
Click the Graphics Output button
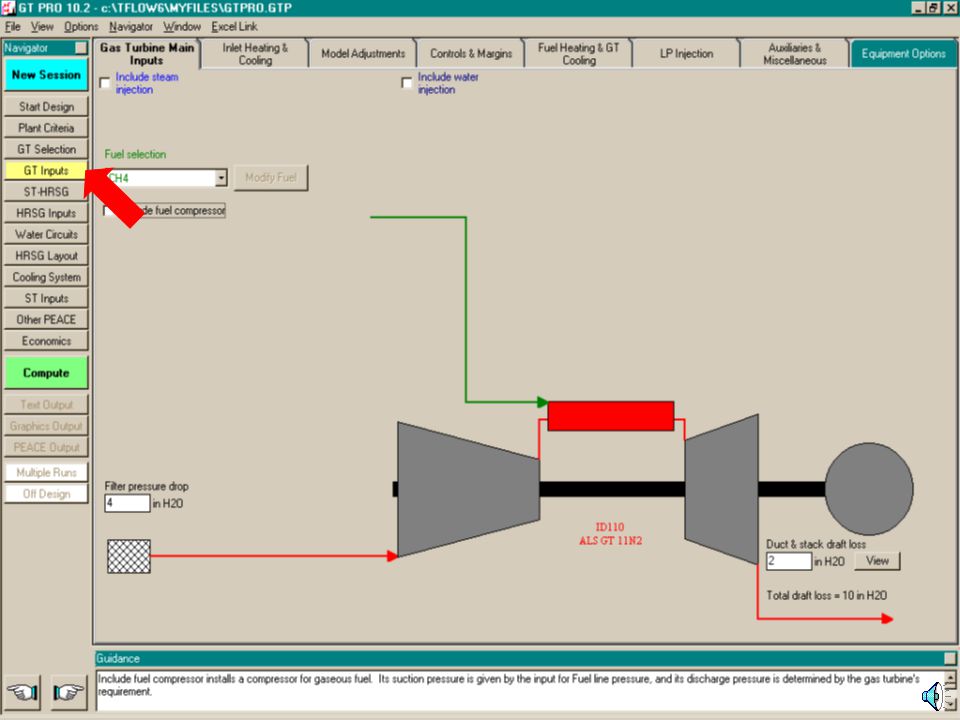[x=46, y=426]
